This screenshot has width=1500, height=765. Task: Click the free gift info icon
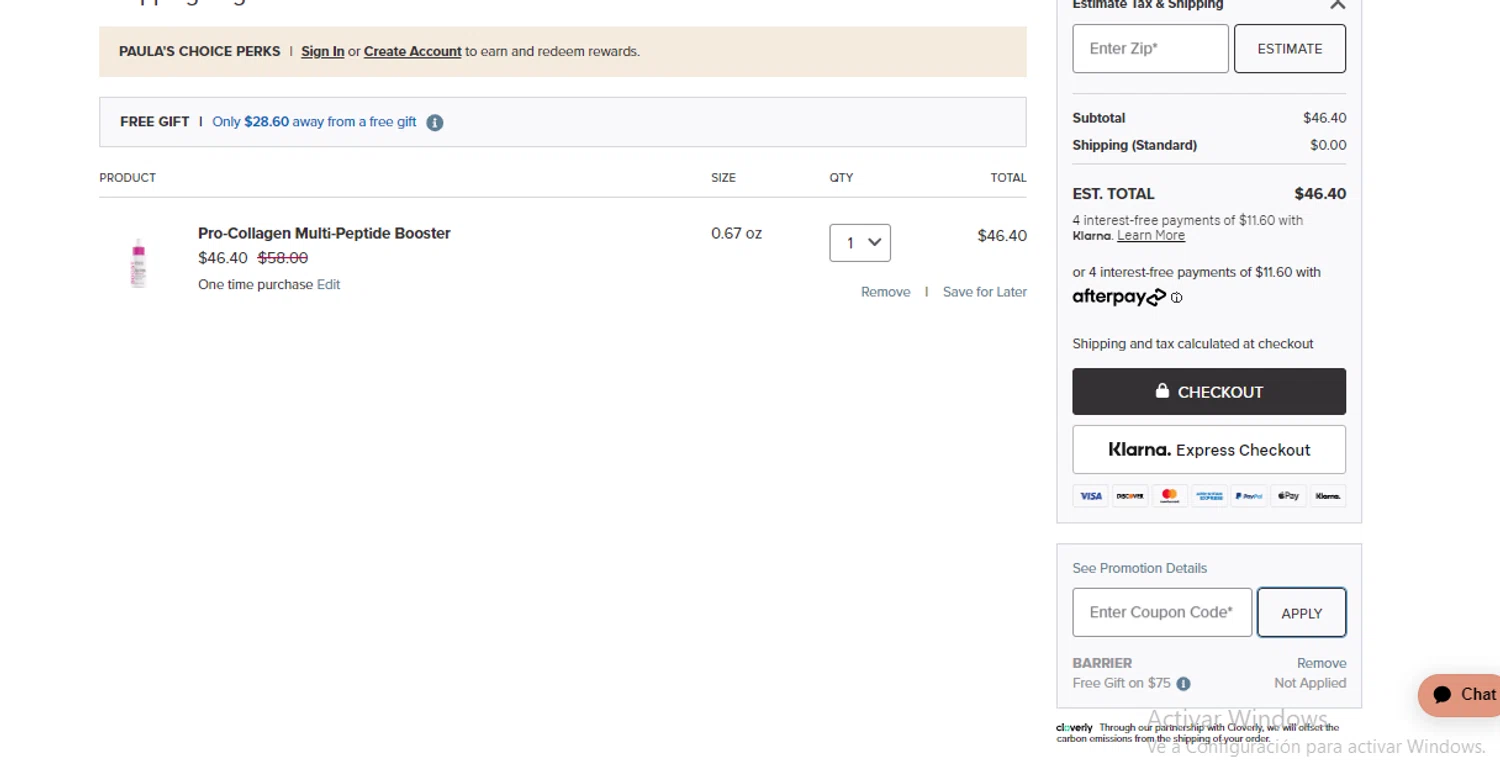[435, 122]
